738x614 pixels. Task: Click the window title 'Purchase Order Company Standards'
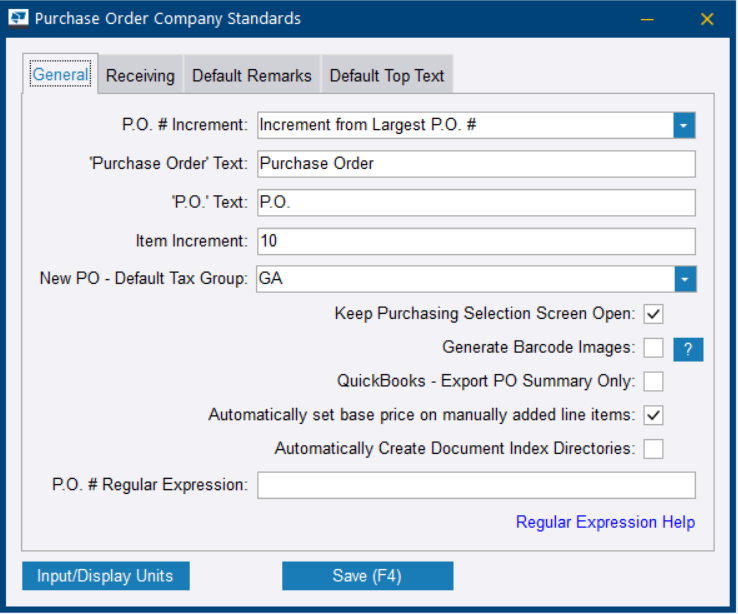(x=168, y=19)
